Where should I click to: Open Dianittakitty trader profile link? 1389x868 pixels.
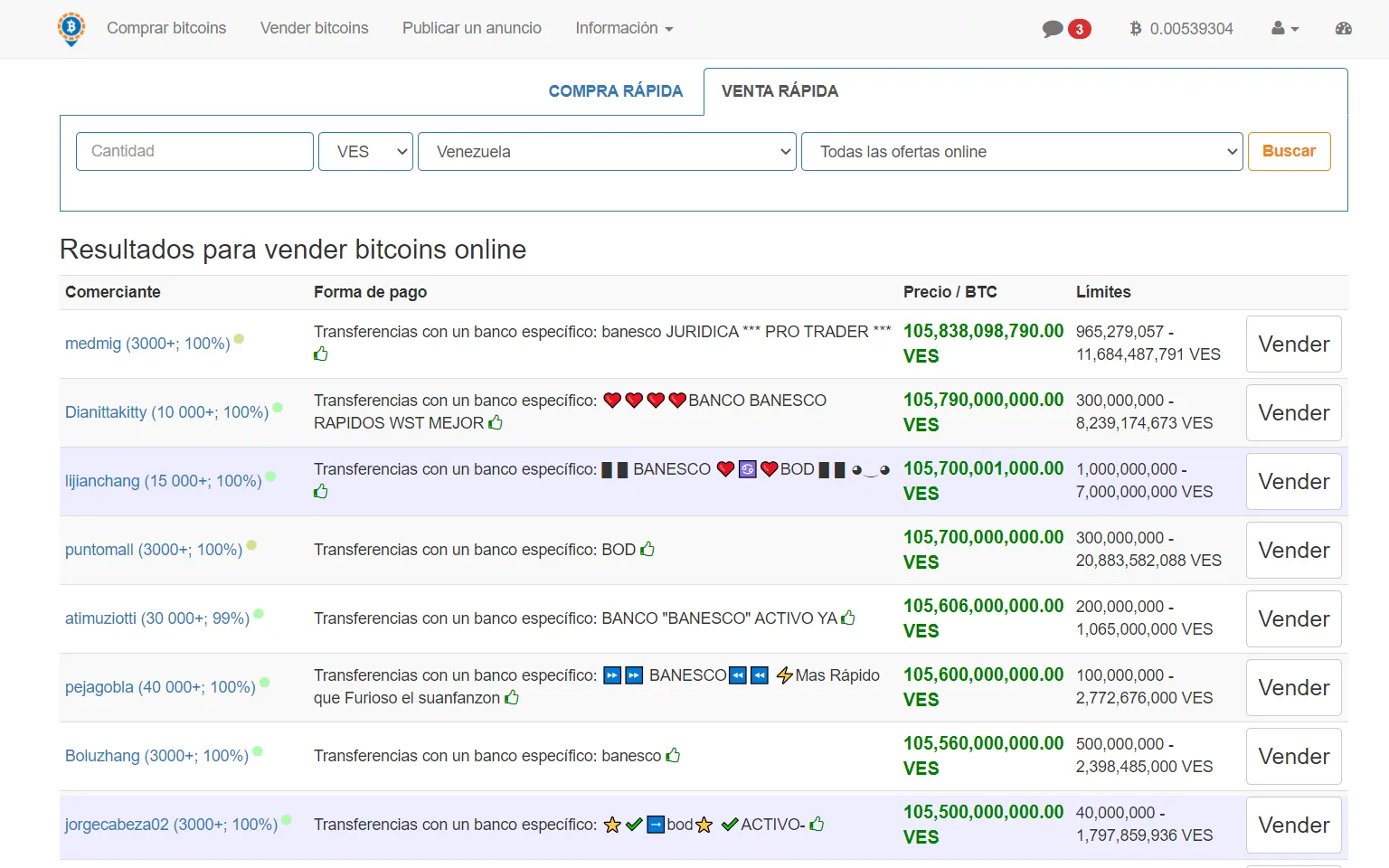pos(167,412)
